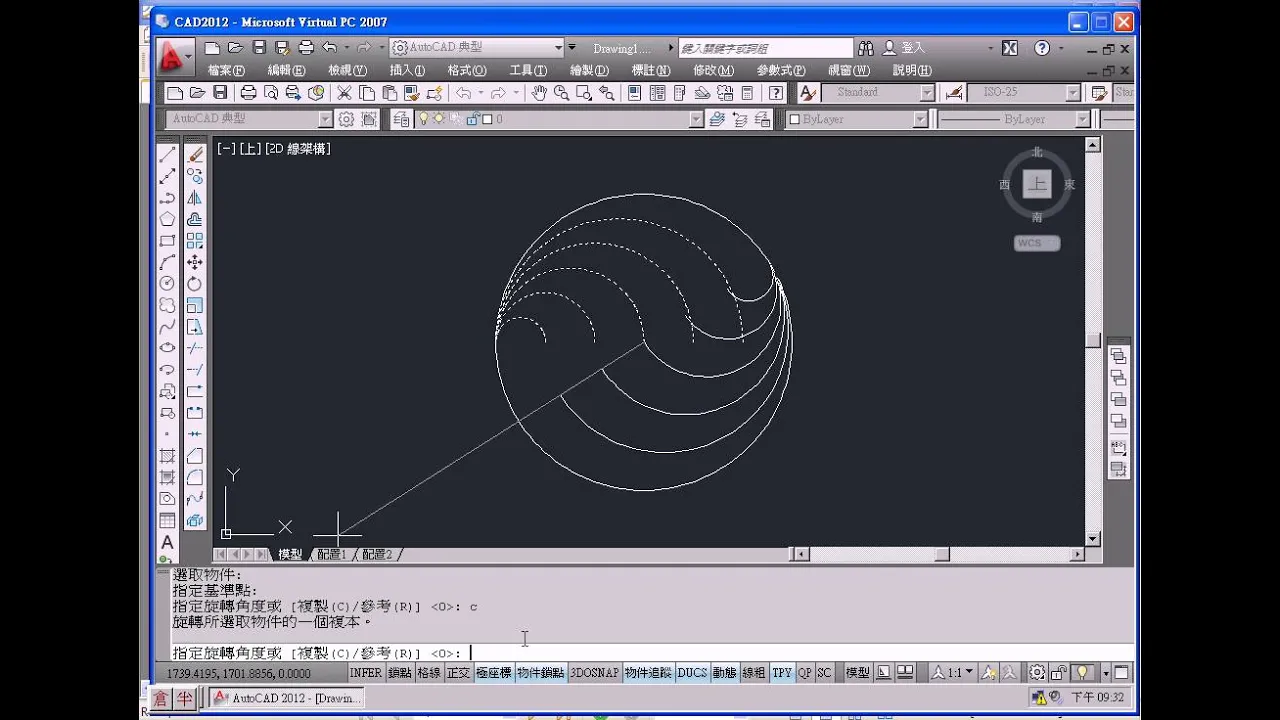This screenshot has width=1280, height=720.
Task: Switch to the 配置1 layout tab
Action: tap(331, 554)
